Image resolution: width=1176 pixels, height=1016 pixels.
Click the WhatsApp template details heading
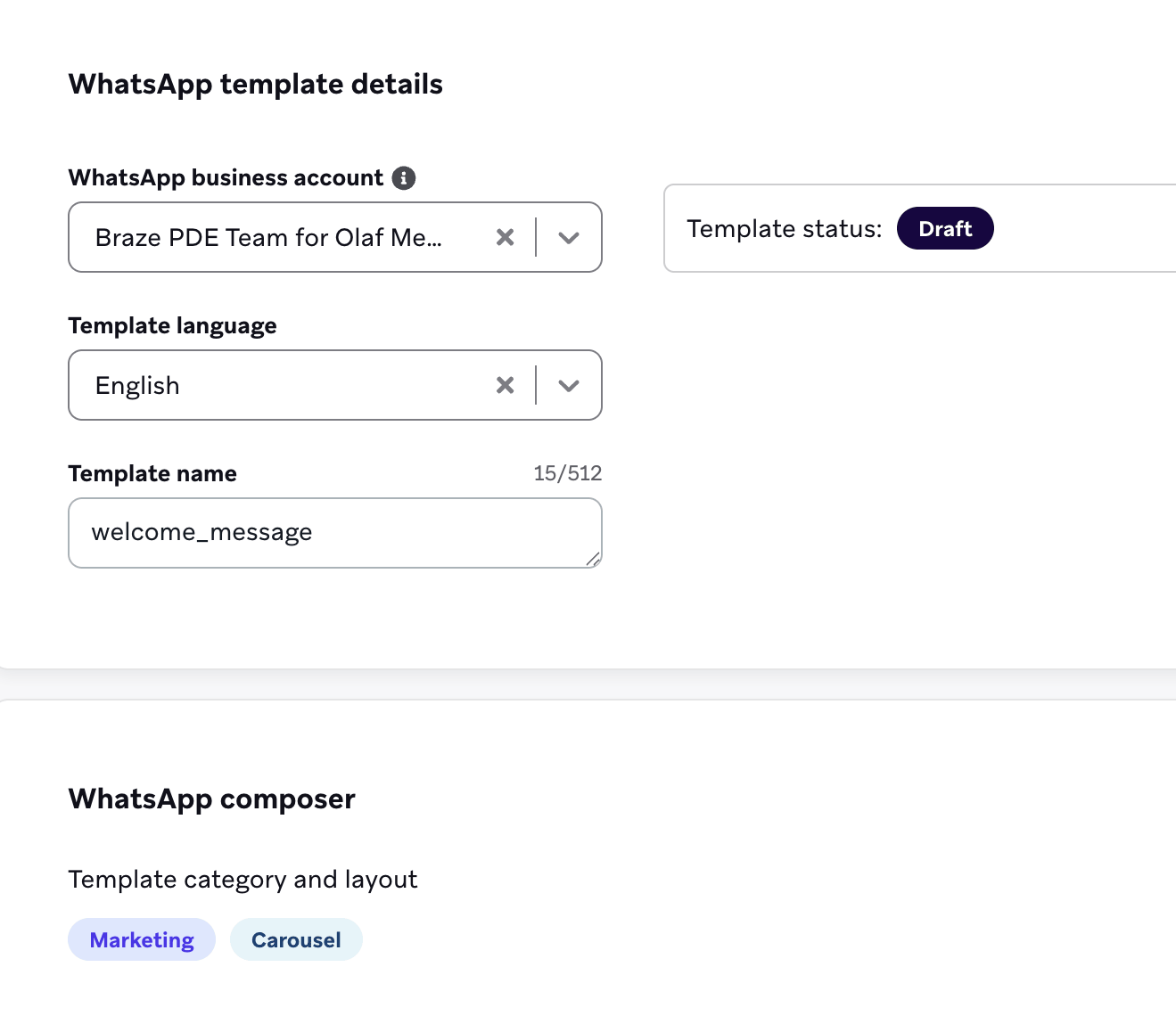(x=255, y=84)
